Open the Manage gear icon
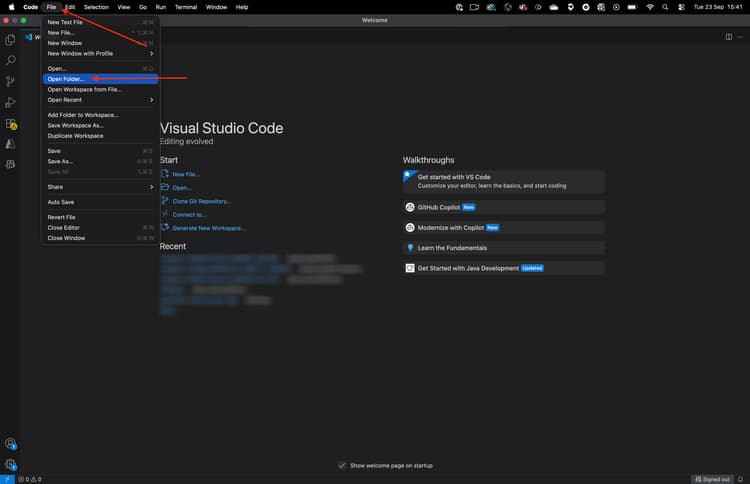 [11, 464]
